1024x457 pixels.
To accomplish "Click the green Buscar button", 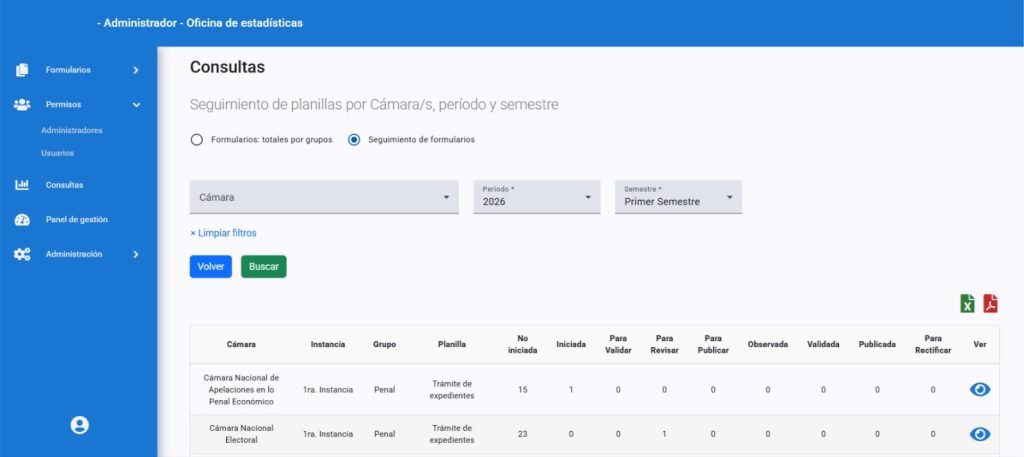I will click(264, 266).
